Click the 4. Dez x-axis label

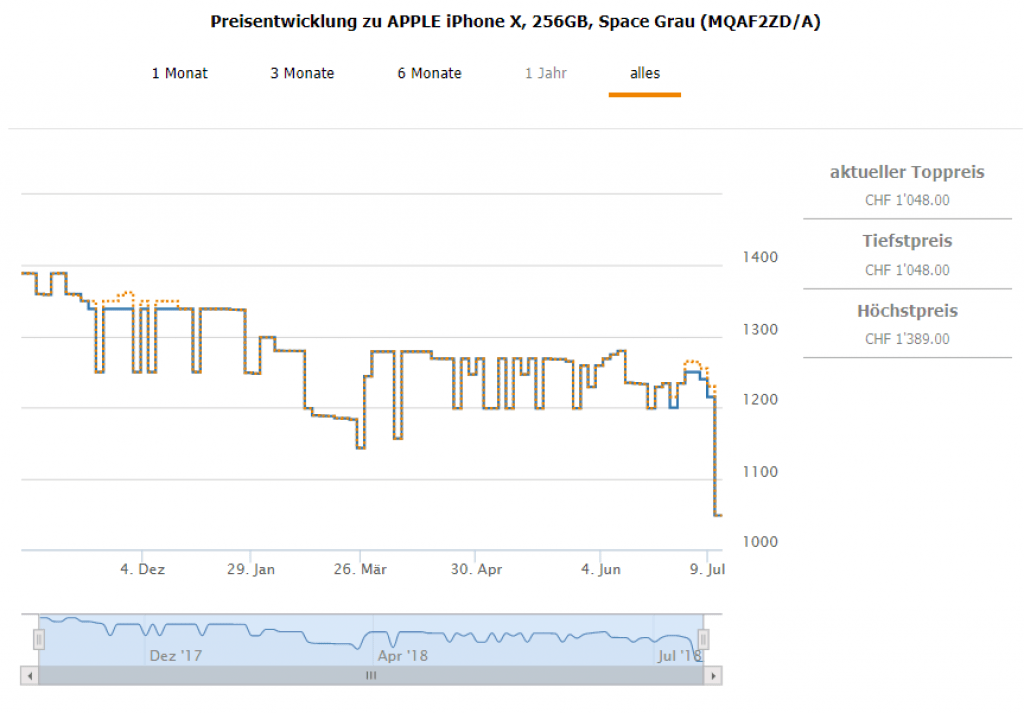coord(143,569)
